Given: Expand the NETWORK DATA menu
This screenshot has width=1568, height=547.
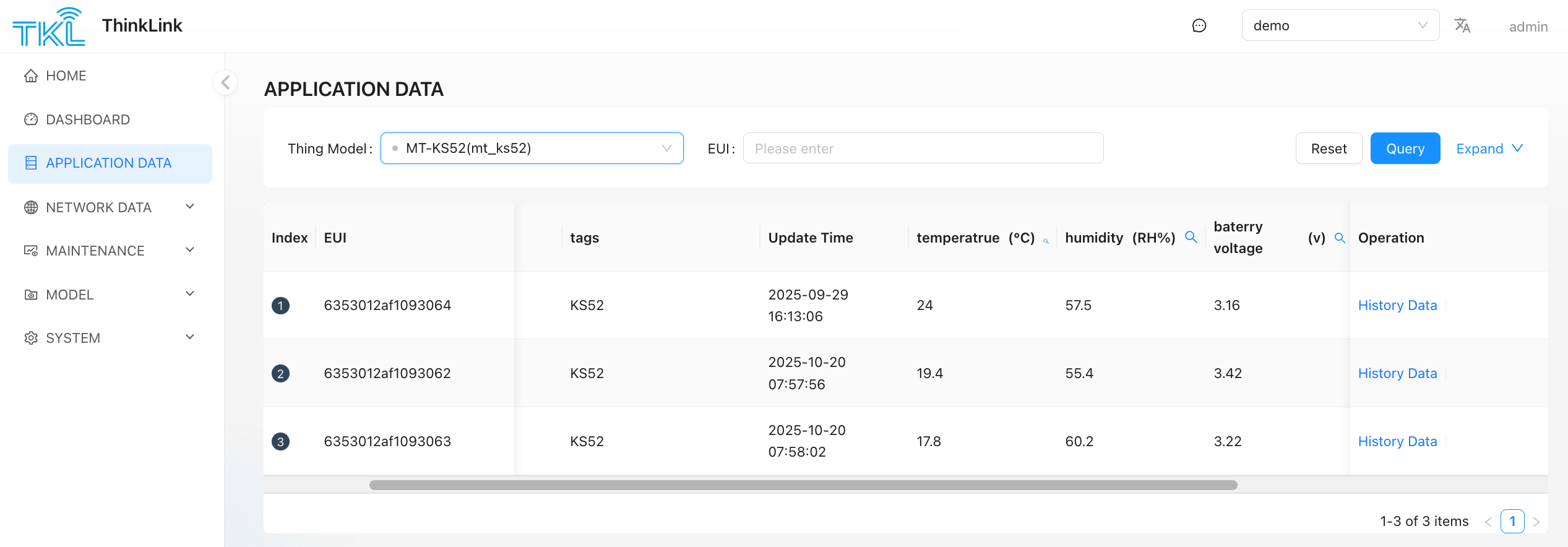Looking at the screenshot, I should [110, 207].
